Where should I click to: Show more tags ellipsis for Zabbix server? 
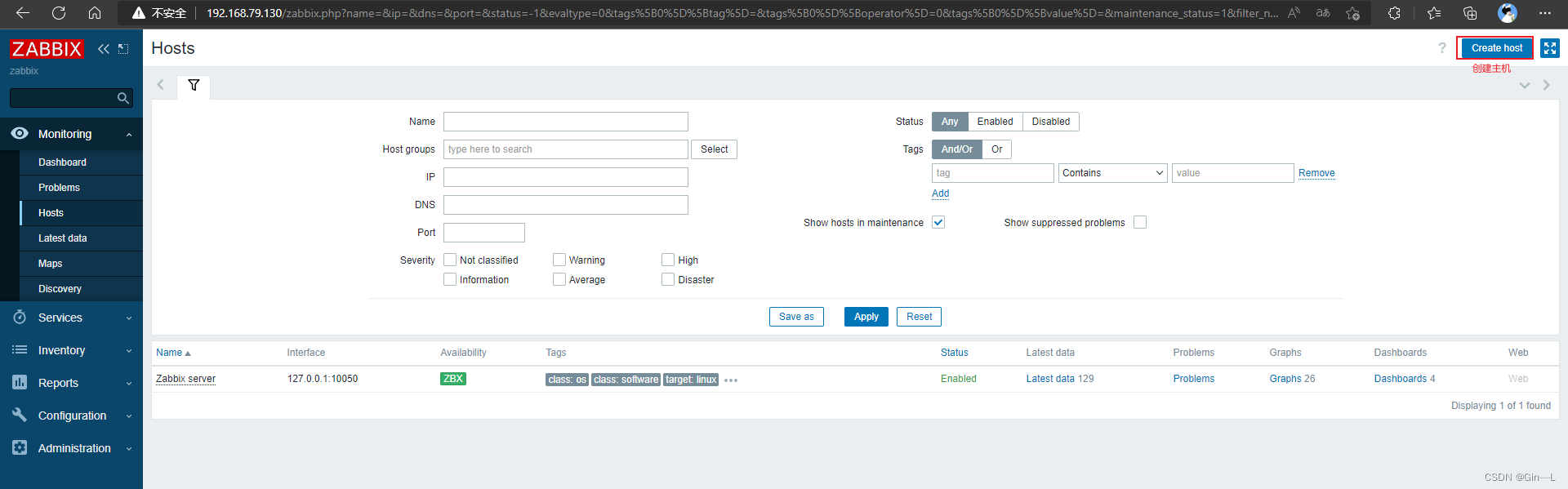pos(731,380)
